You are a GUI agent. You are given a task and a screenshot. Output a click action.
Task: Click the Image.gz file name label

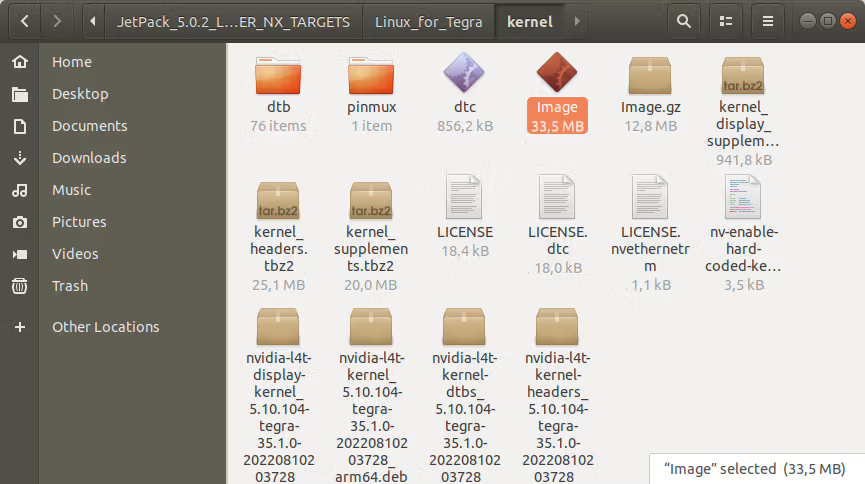(x=650, y=107)
